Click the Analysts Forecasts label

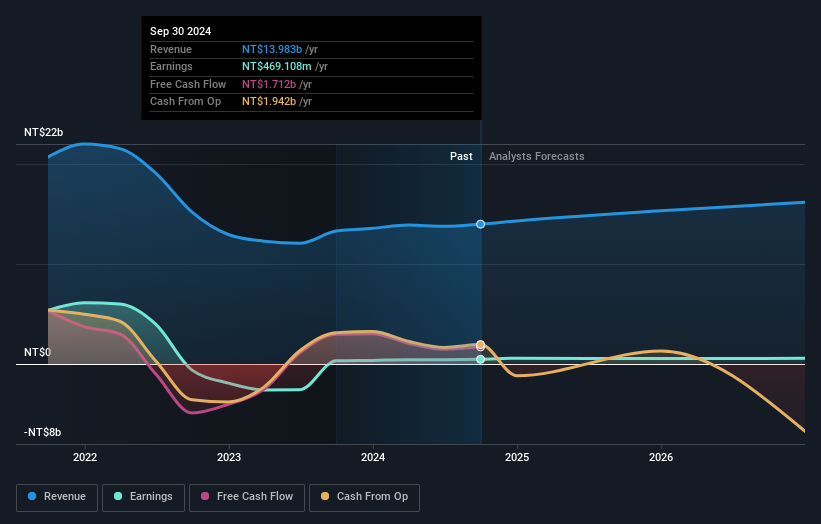pos(537,156)
